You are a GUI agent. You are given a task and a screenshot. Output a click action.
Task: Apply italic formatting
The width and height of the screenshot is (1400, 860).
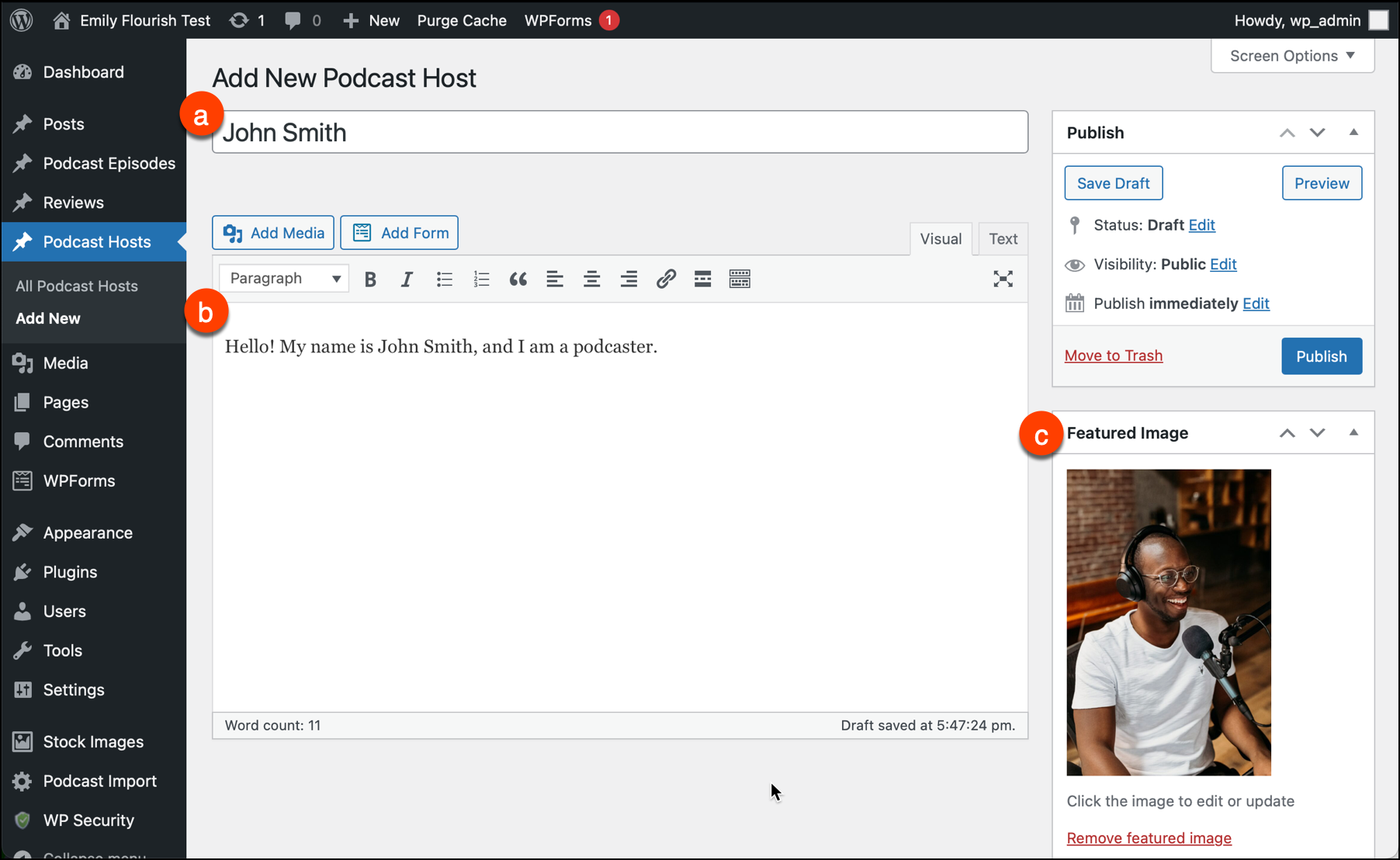(407, 279)
